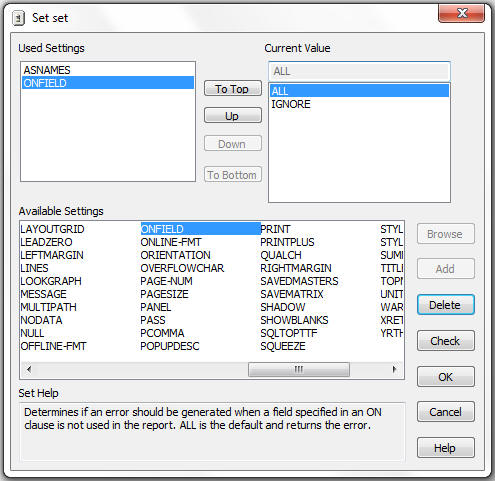
Task: Click the Current Value text field
Action: [x=359, y=71]
